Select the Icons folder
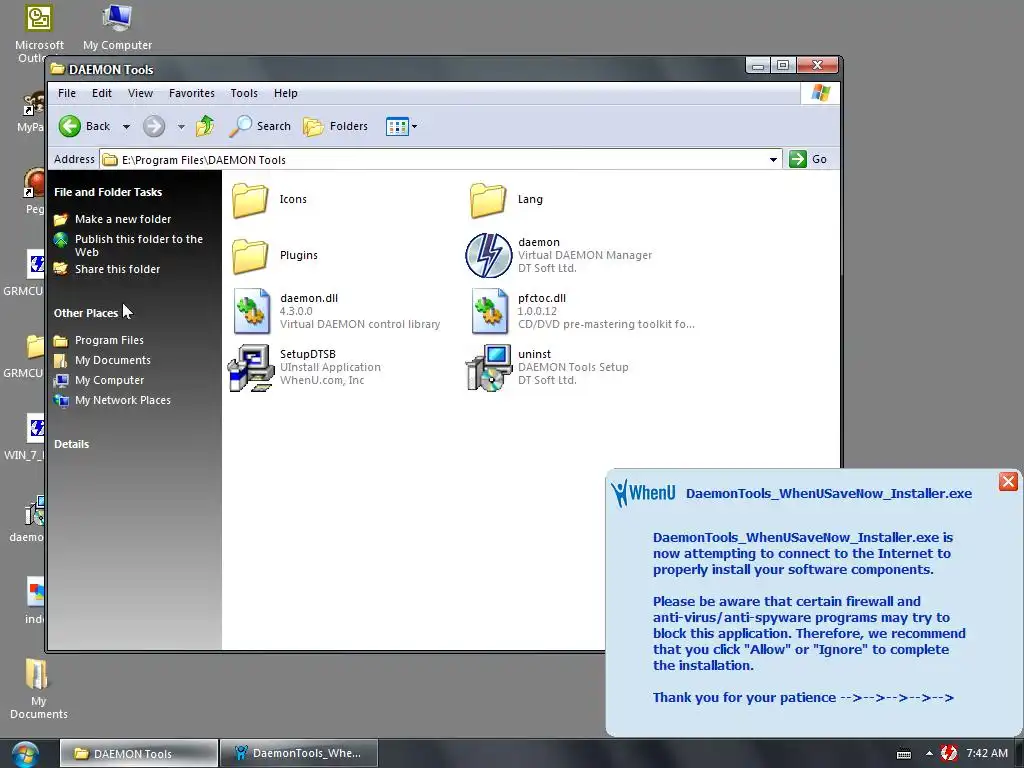Screen dimensions: 1024x768 tap(250, 199)
